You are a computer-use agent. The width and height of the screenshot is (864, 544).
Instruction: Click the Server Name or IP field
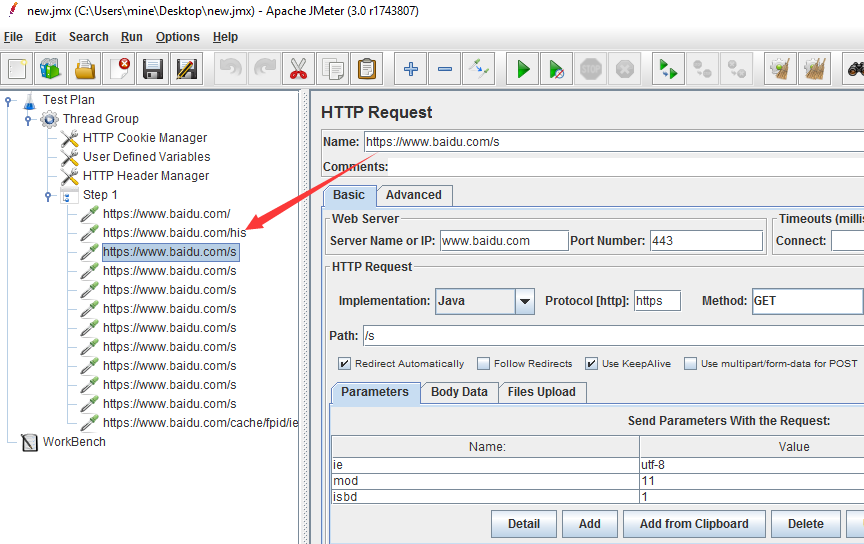[x=504, y=241]
